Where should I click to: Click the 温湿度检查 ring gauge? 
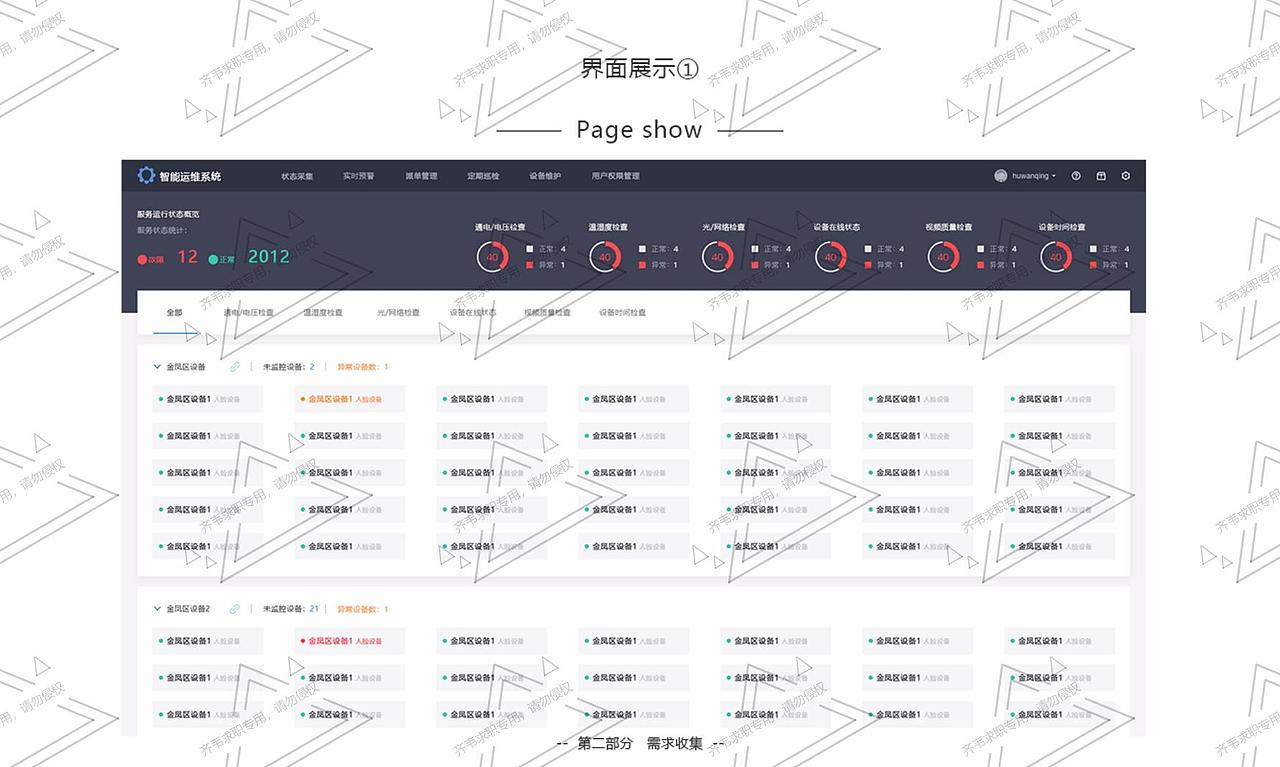(x=605, y=257)
